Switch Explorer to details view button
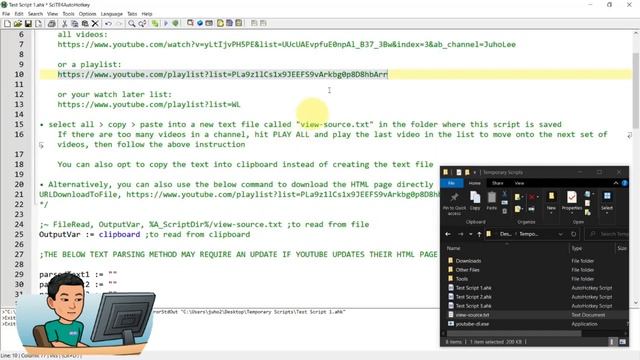The image size is (640, 360). 612,342
